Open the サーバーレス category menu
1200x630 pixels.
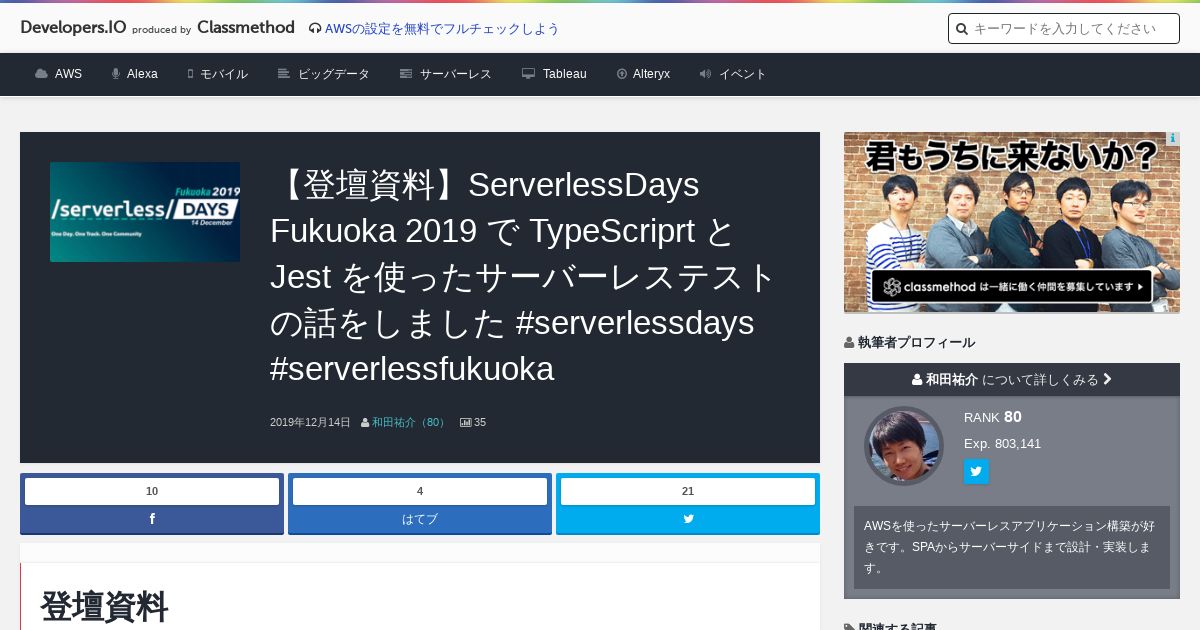[456, 74]
